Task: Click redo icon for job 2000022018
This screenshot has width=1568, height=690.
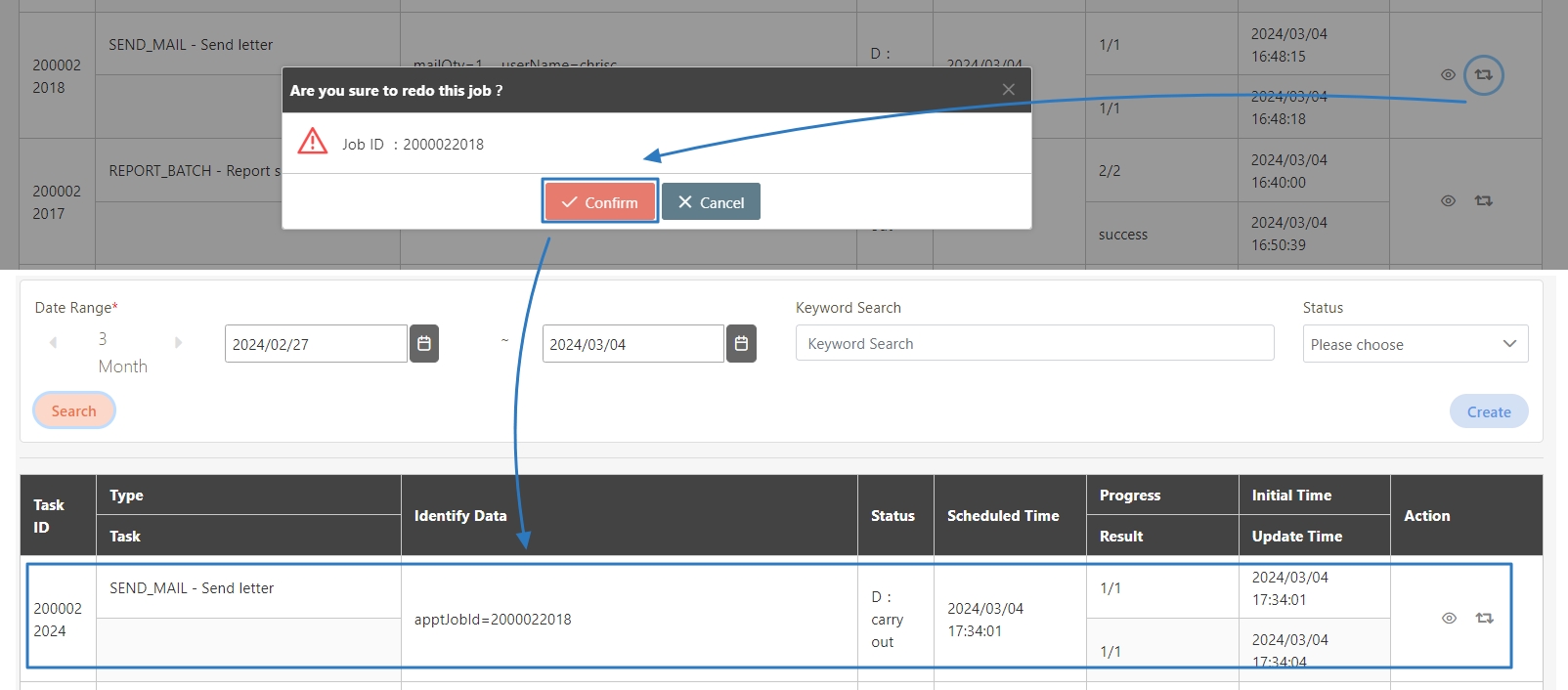Action: pyautogui.click(x=1483, y=75)
